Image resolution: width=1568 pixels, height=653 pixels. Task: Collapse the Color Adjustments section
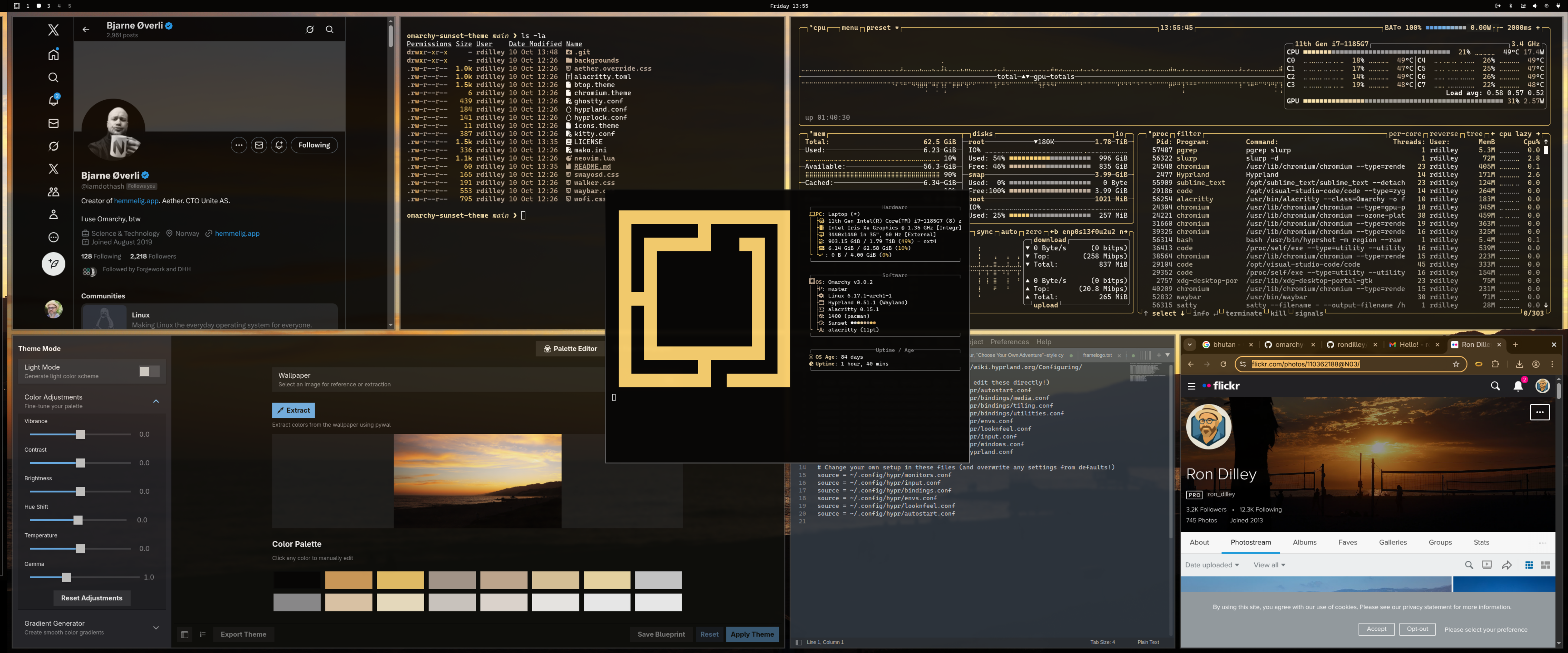[x=156, y=401]
